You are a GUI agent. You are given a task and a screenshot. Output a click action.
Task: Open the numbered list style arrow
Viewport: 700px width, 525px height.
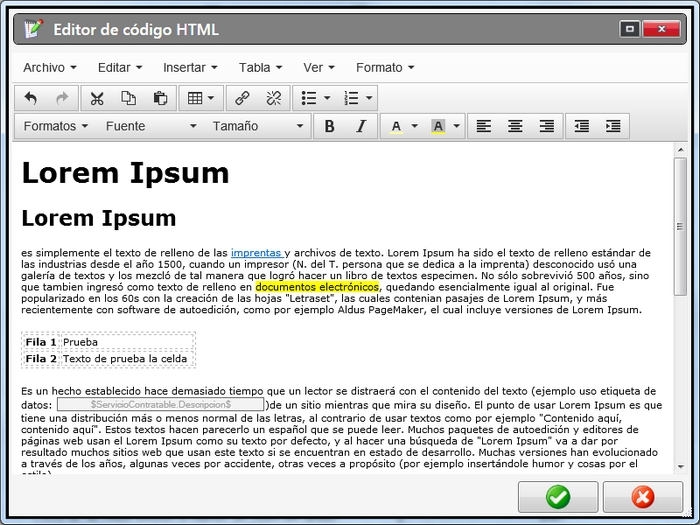pyautogui.click(x=369, y=98)
